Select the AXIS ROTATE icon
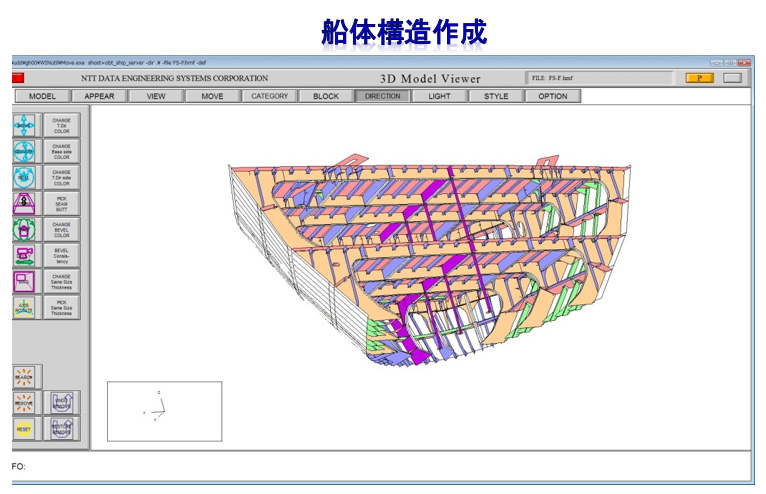Screen dimensions: 766x494 (24, 307)
